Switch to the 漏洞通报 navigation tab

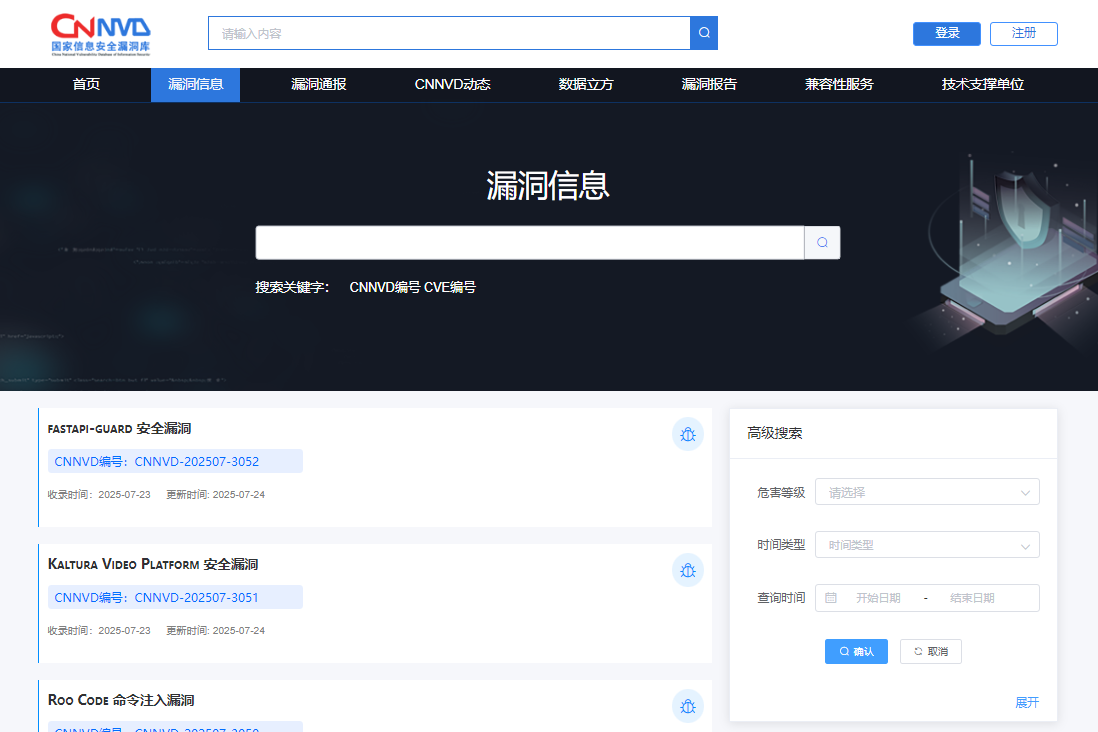[x=318, y=84]
